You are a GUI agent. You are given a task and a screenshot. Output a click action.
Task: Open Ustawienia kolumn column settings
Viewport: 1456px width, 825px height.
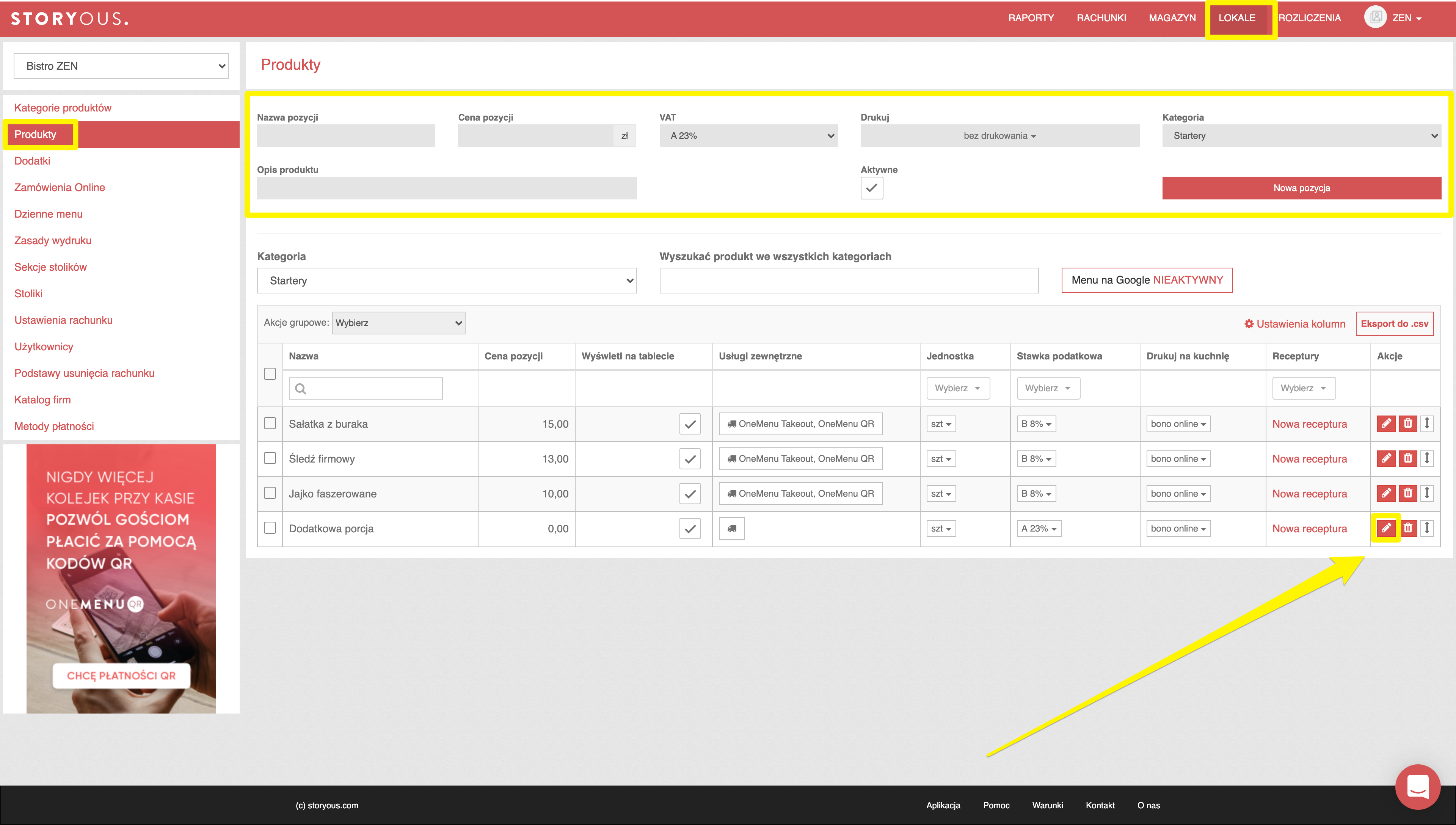pyautogui.click(x=1294, y=323)
